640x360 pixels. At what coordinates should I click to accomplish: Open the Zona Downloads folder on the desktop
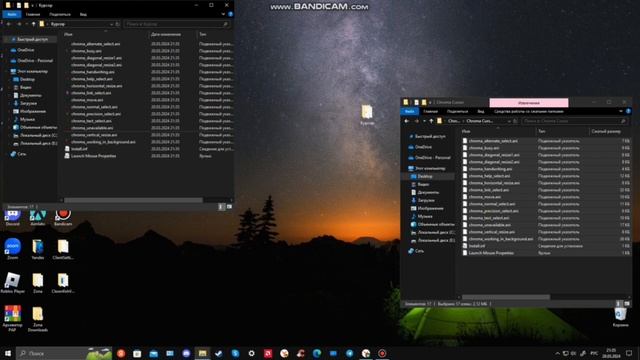click(38, 319)
